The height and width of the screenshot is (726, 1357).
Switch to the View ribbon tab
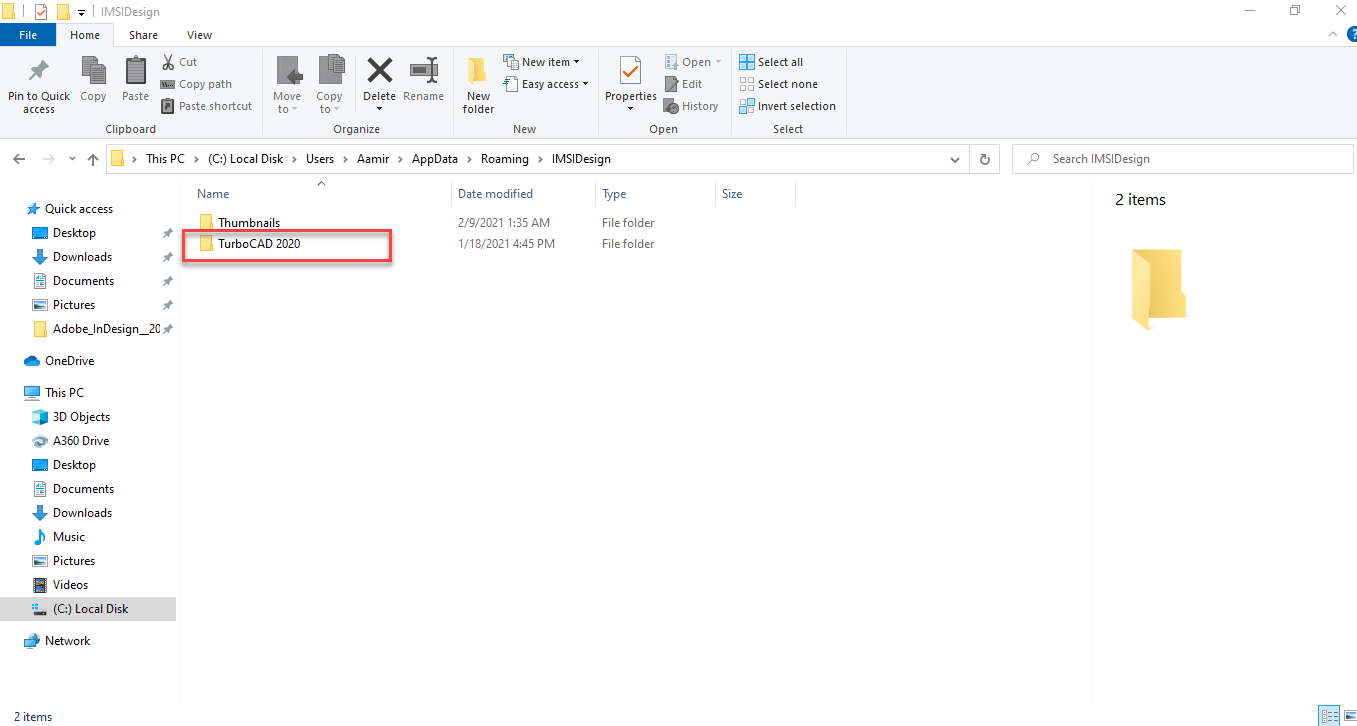[199, 35]
